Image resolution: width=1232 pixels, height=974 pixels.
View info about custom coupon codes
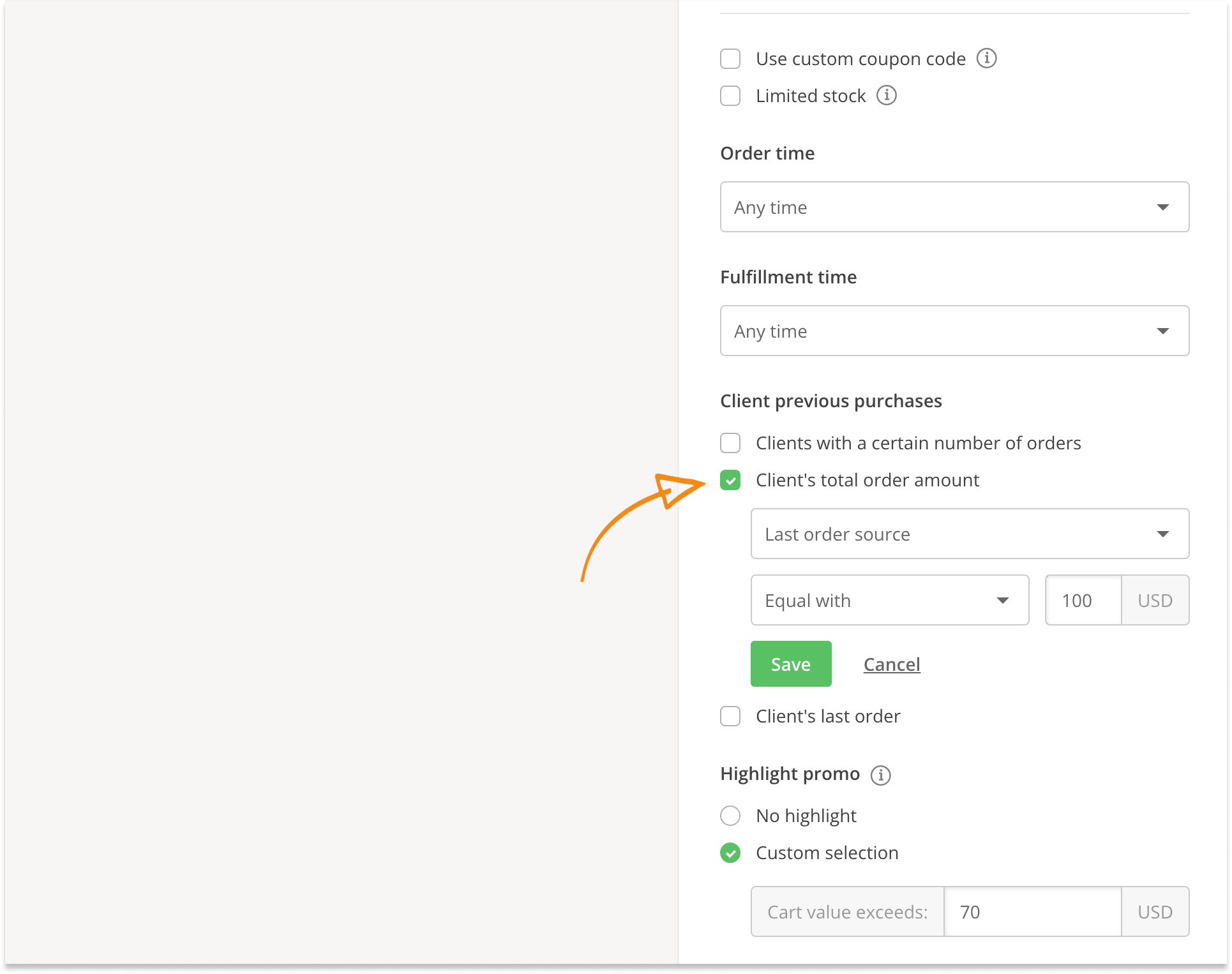click(988, 58)
